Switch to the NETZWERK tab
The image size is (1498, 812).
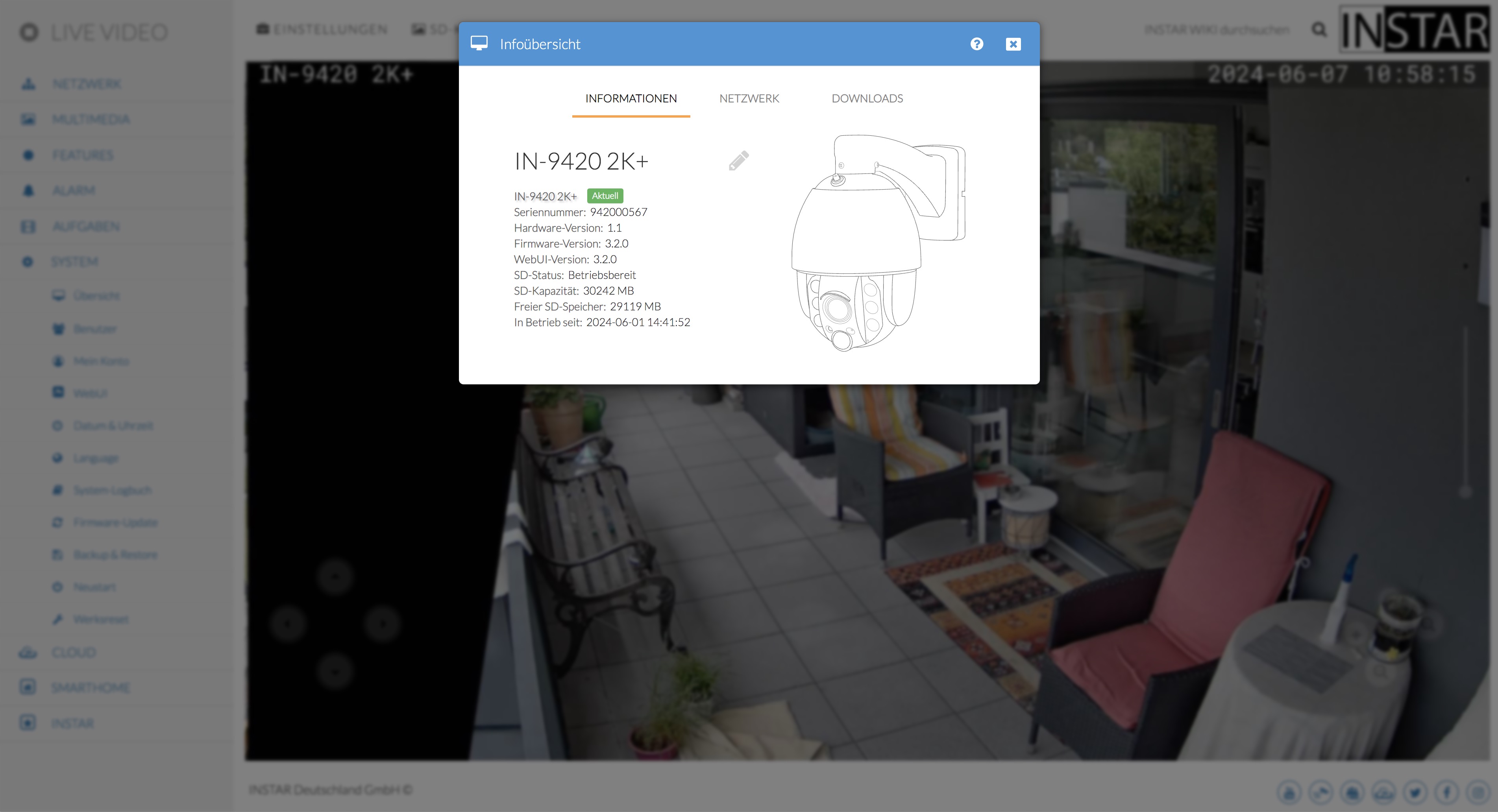[749, 99]
